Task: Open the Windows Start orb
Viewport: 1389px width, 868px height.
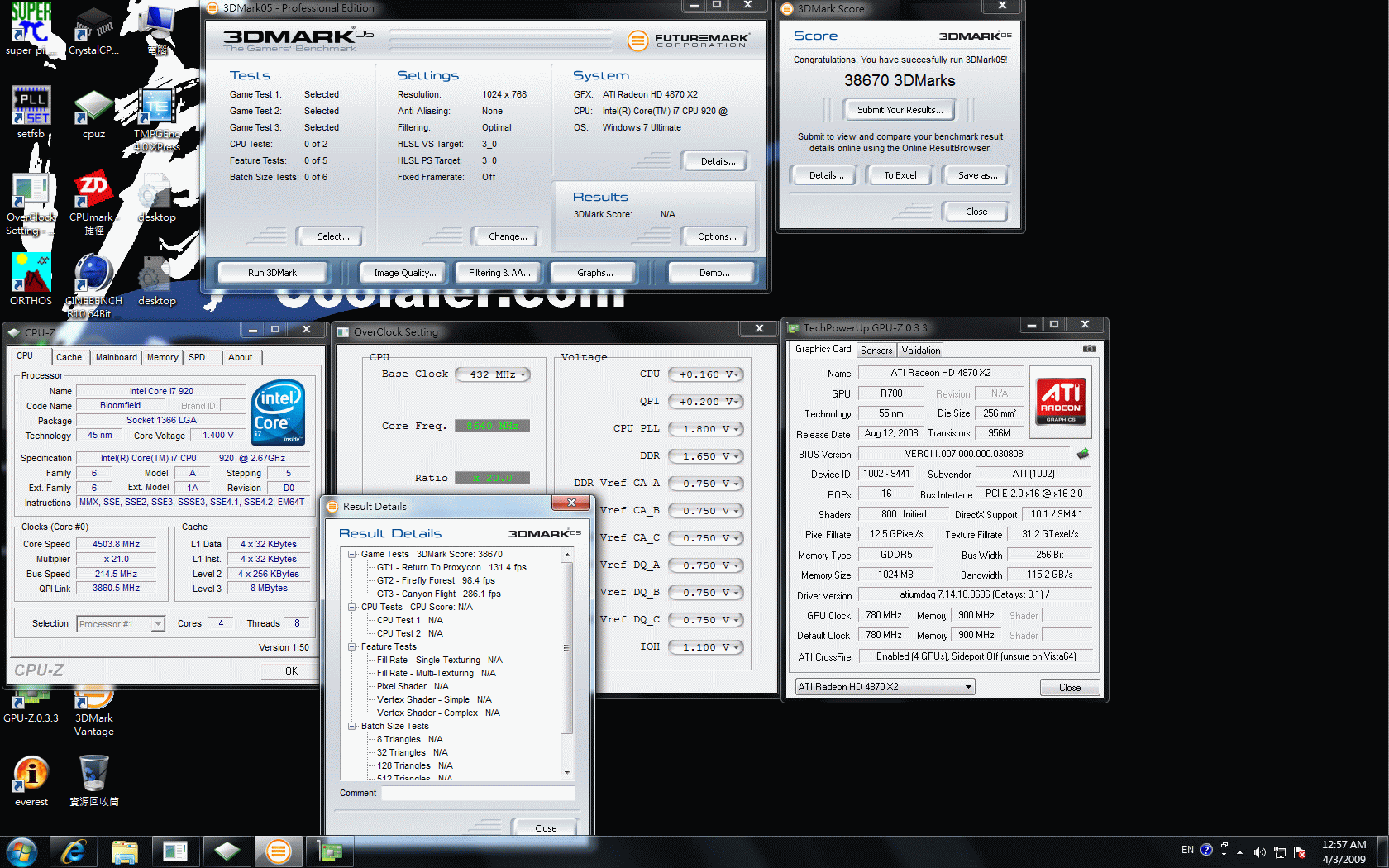Action: pyautogui.click(x=21, y=851)
